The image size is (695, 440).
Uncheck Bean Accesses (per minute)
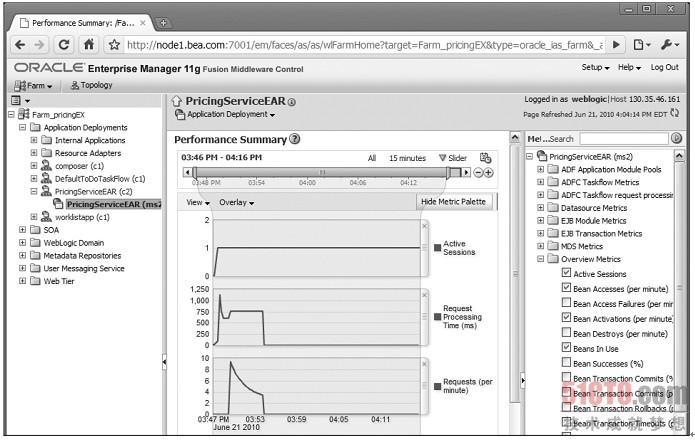[566, 288]
